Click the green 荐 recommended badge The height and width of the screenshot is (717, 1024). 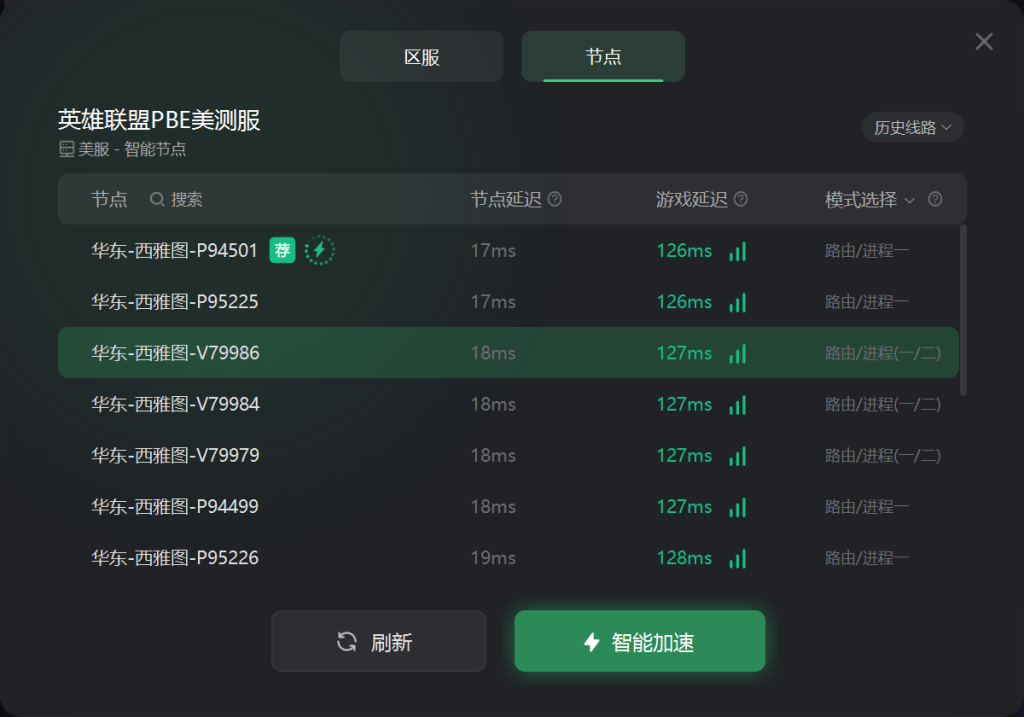coord(282,250)
